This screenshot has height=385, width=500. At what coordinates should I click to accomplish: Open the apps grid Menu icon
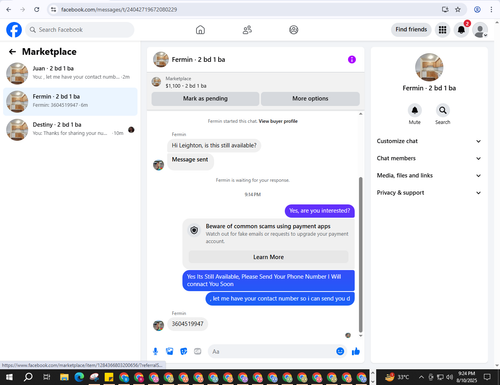pyautogui.click(x=442, y=30)
